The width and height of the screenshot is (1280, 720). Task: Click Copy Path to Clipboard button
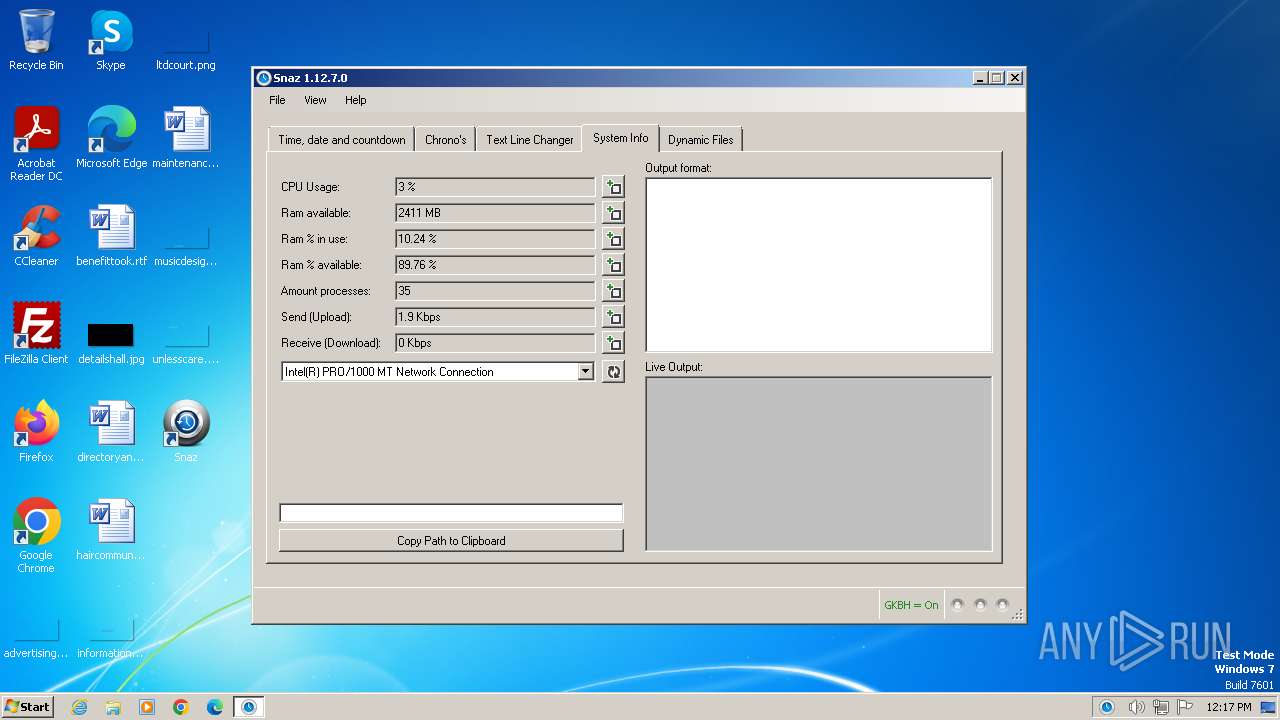click(451, 541)
